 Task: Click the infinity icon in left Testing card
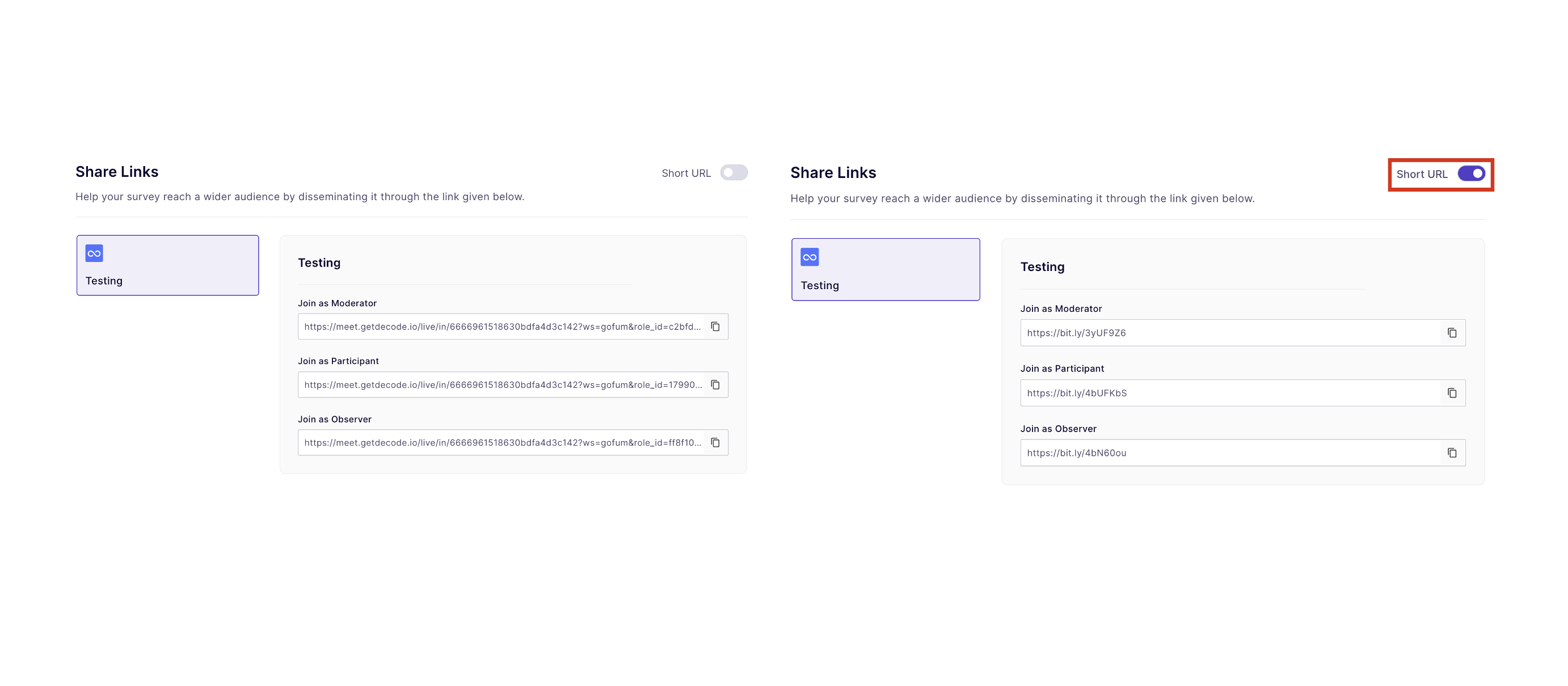[94, 253]
